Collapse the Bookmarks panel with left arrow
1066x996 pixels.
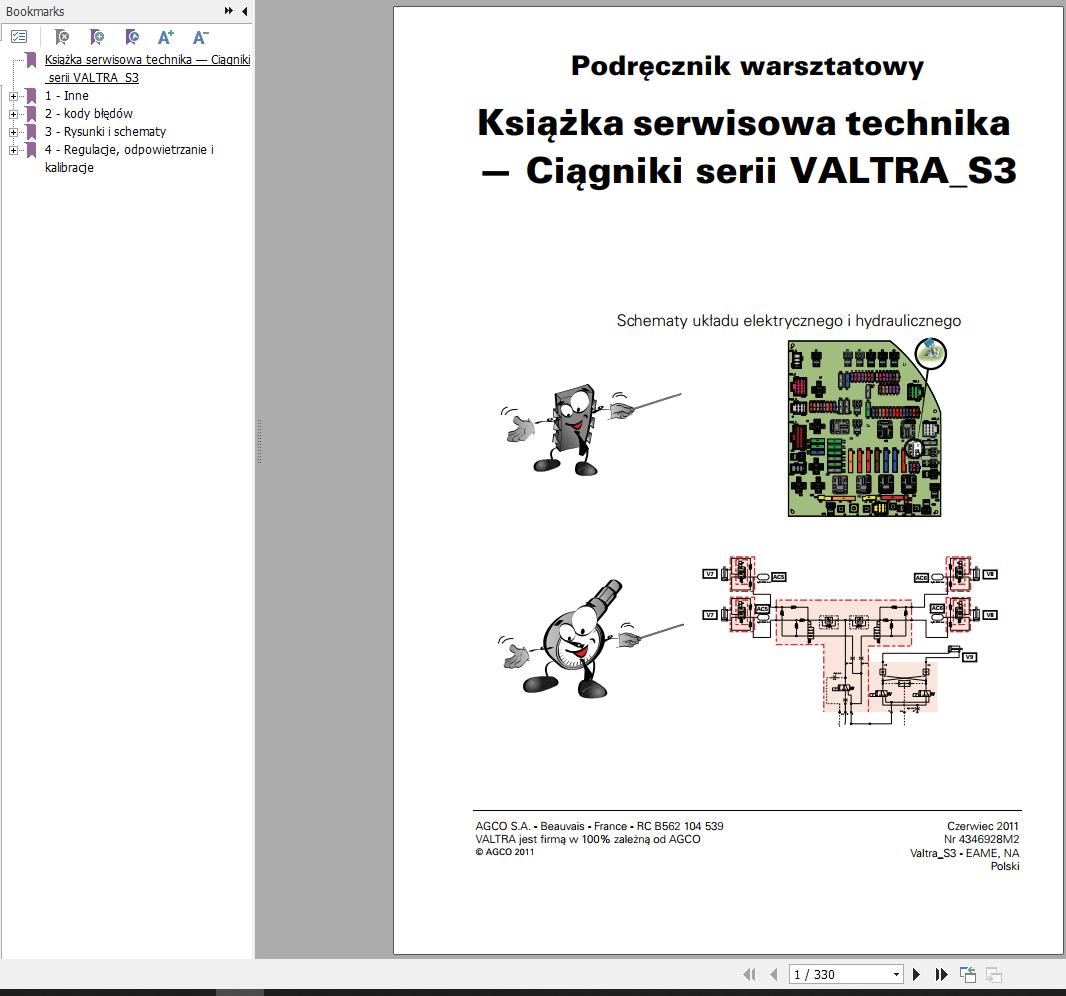244,11
